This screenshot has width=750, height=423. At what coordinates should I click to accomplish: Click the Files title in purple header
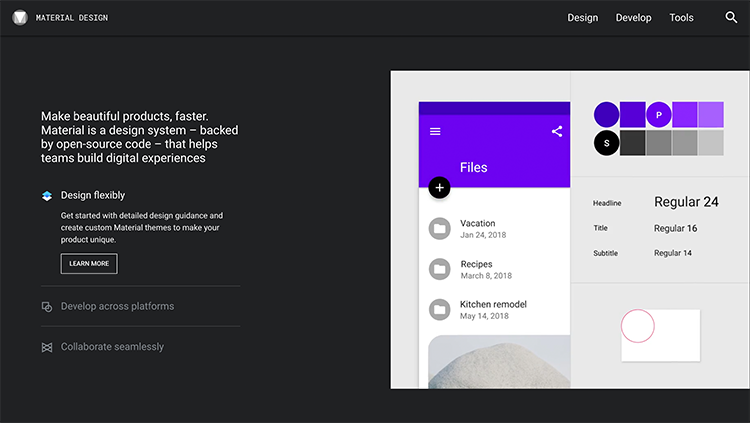click(x=474, y=167)
